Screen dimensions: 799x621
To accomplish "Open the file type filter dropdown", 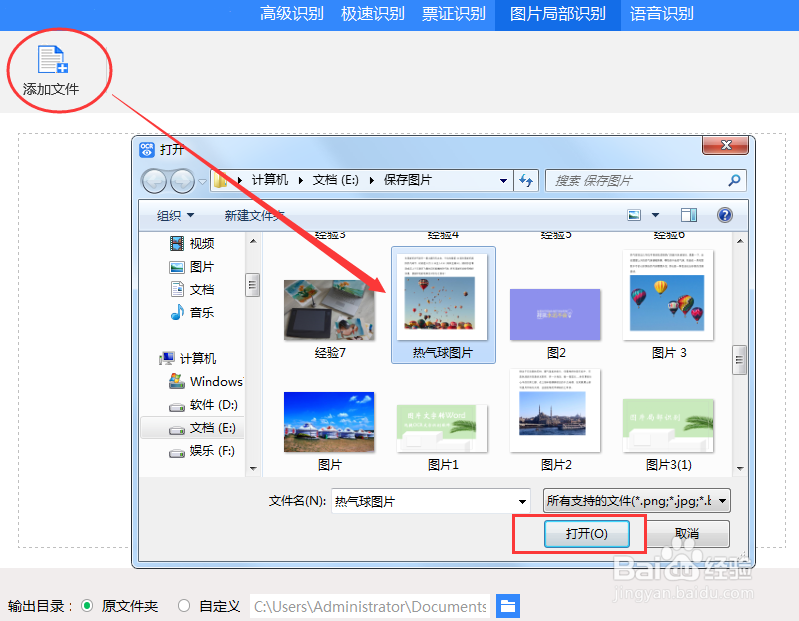I will tap(636, 501).
